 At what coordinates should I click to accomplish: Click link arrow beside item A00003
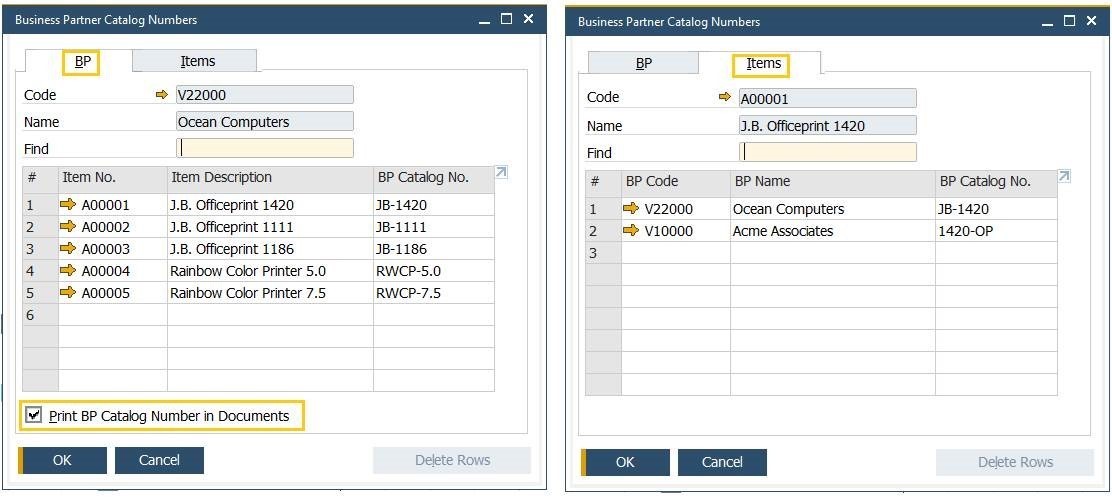(68, 249)
